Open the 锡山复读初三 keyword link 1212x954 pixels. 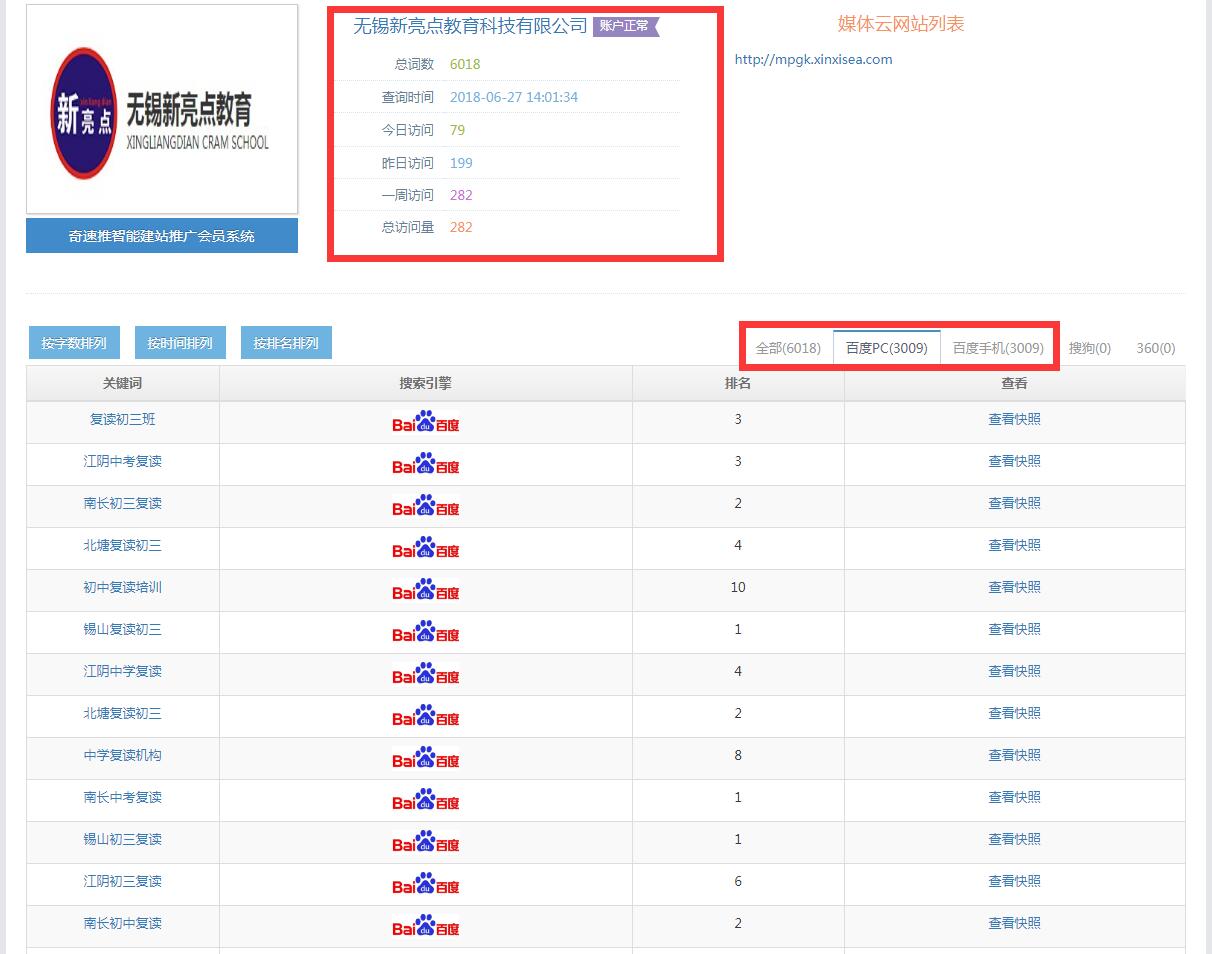click(122, 629)
